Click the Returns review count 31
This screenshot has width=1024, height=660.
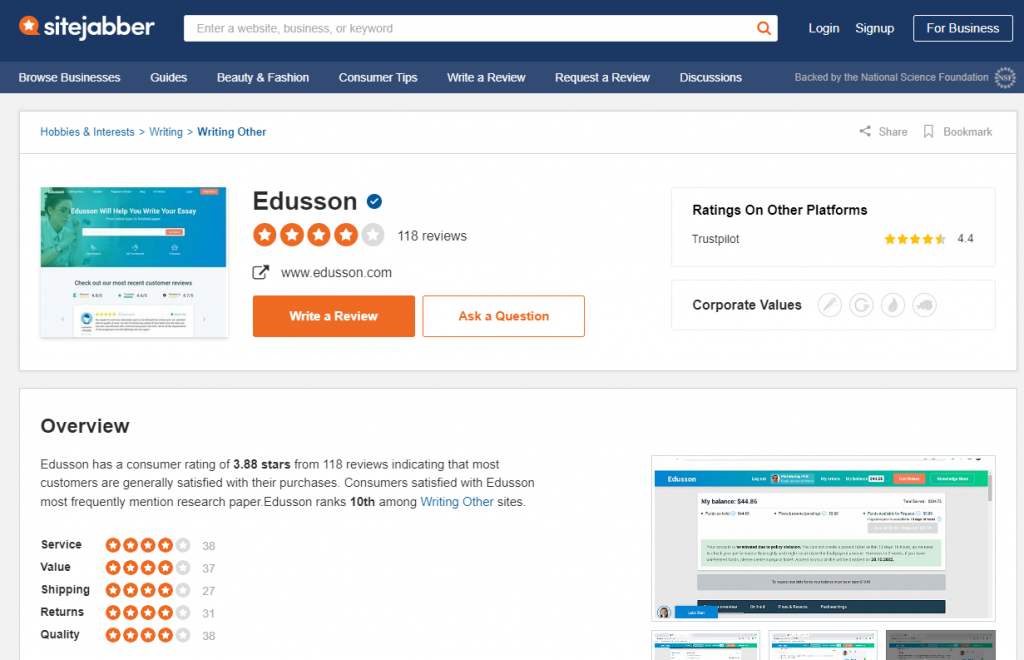pyautogui.click(x=208, y=613)
